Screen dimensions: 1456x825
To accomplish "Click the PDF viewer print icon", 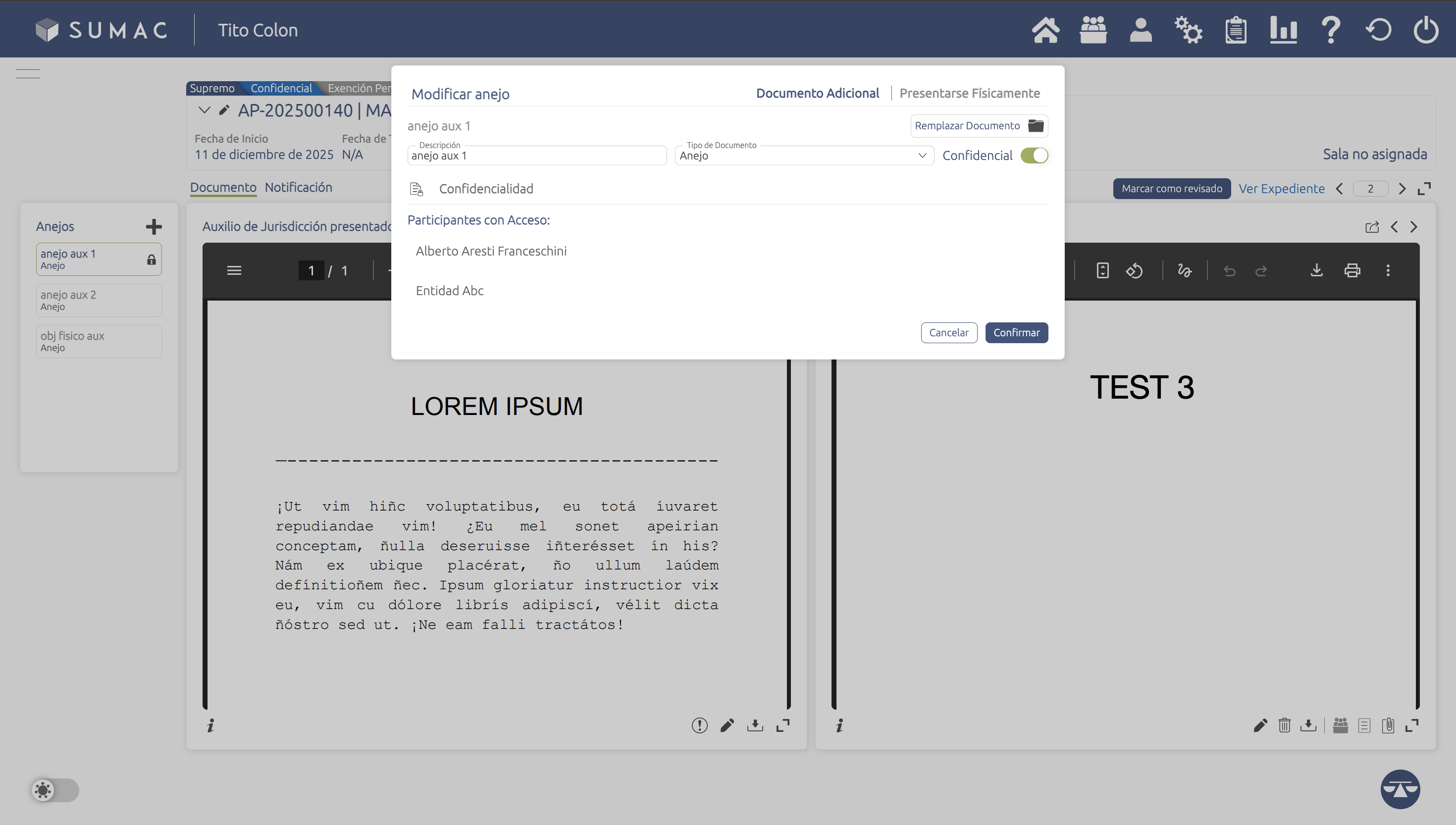I will (x=1352, y=271).
